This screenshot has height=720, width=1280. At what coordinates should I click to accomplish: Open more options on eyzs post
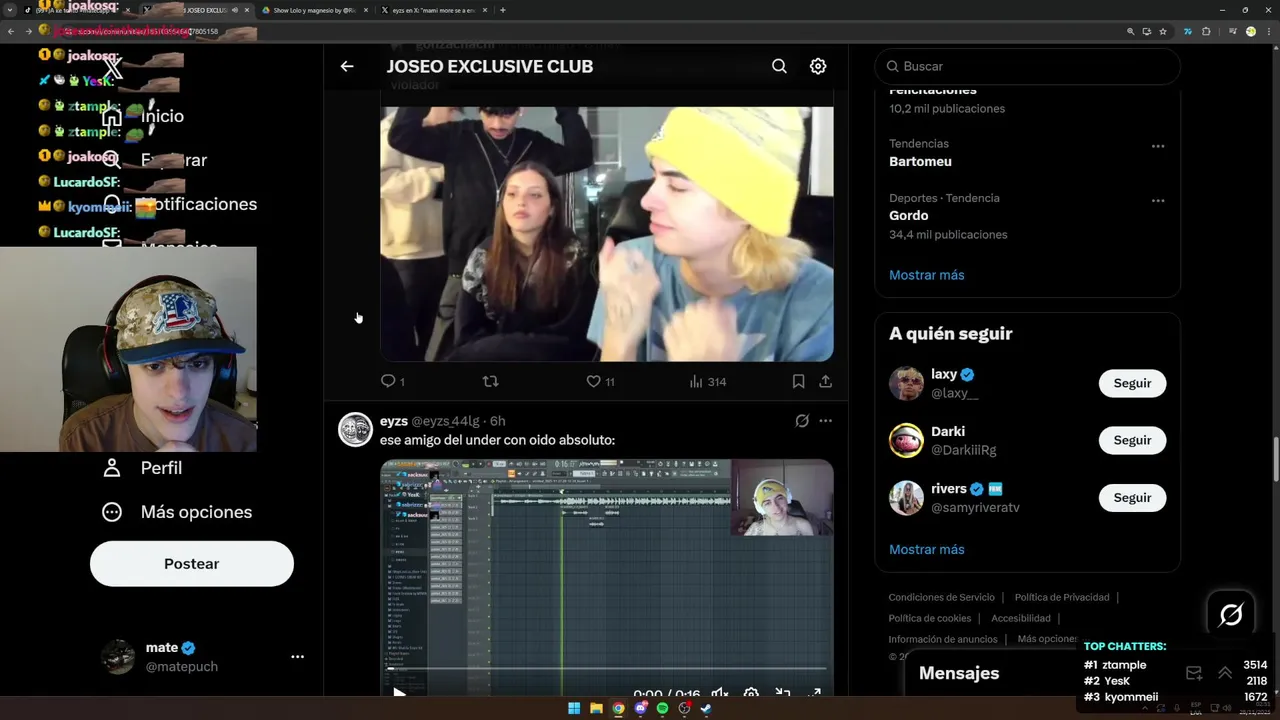[825, 421]
